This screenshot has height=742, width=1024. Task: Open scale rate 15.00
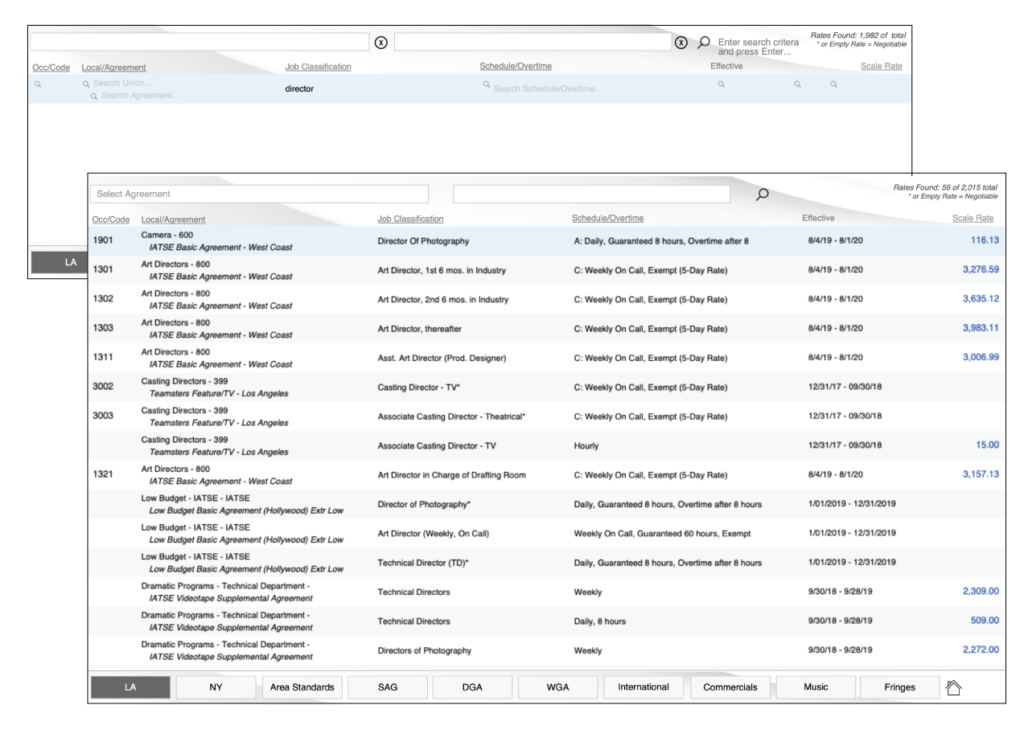tap(987, 445)
